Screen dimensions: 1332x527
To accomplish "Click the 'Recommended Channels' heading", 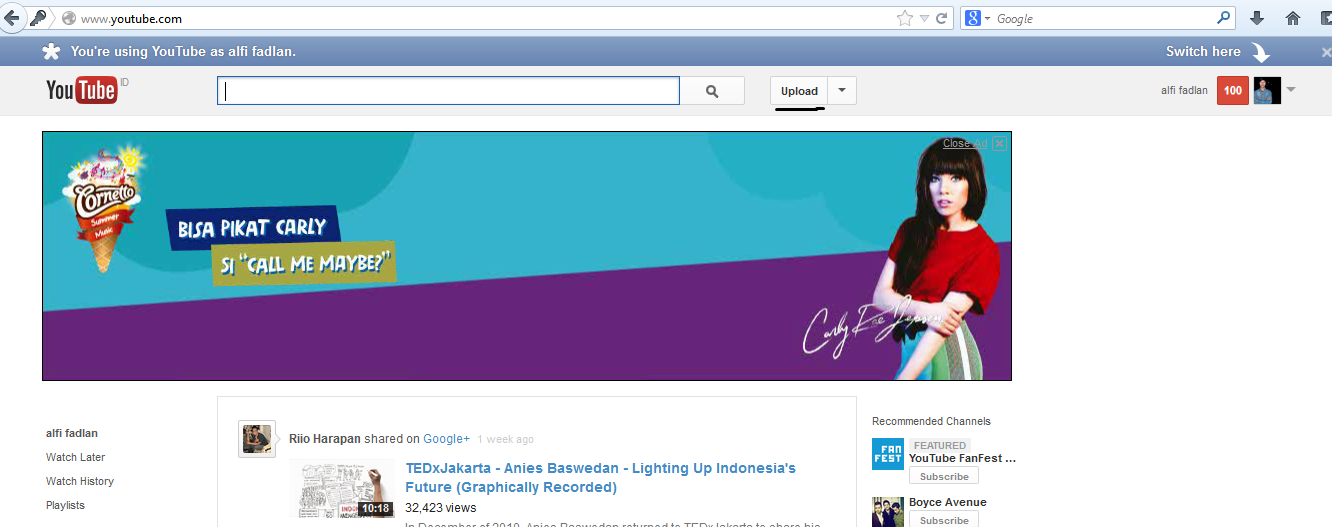I will [931, 421].
